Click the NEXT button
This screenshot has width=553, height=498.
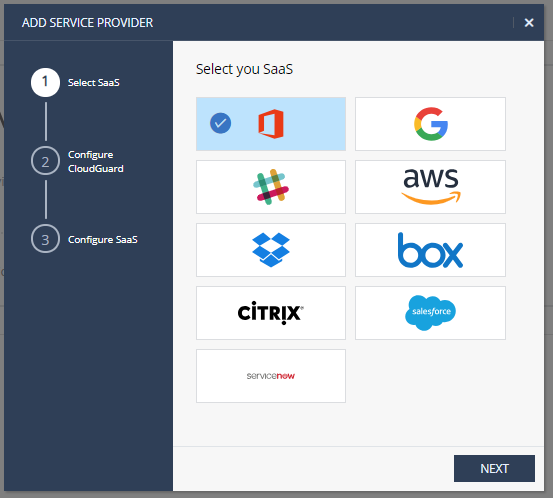click(494, 468)
